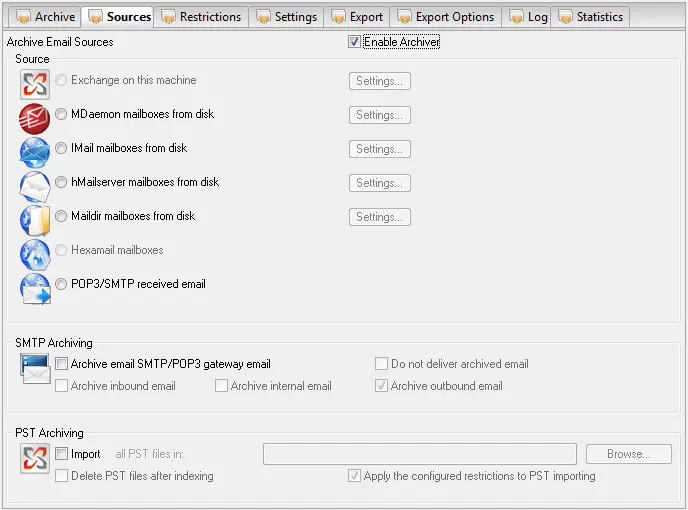Enable Archive email SMTP/POP3 gateway email
Viewport: 688px width, 510px height.
pyautogui.click(x=62, y=364)
